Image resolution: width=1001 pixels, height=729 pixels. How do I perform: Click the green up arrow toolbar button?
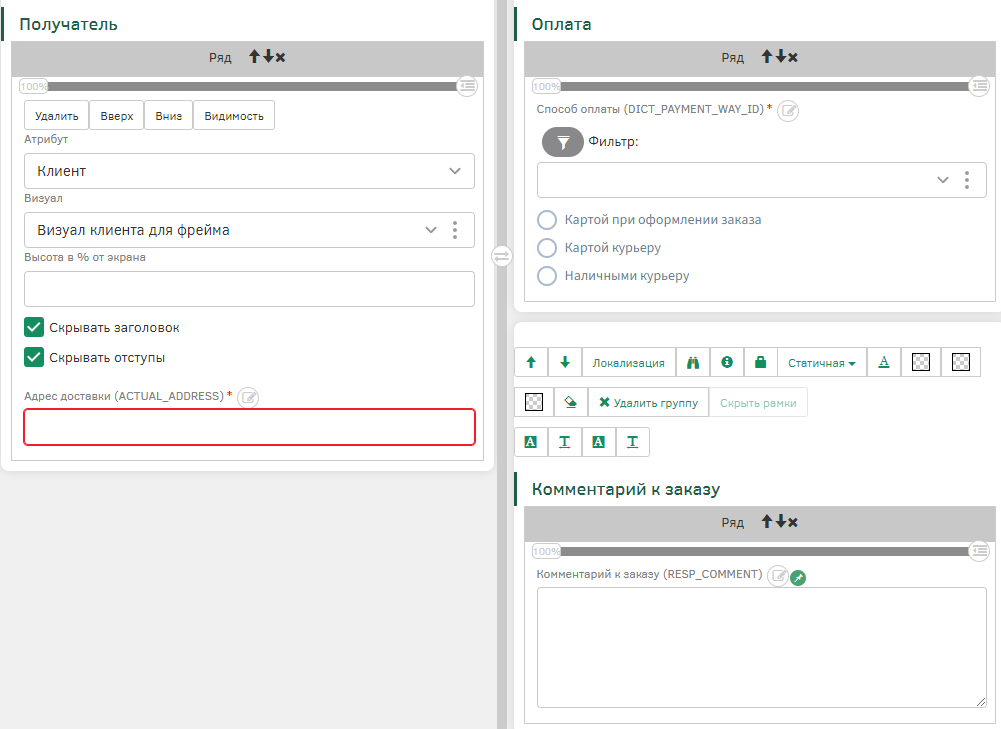point(531,363)
